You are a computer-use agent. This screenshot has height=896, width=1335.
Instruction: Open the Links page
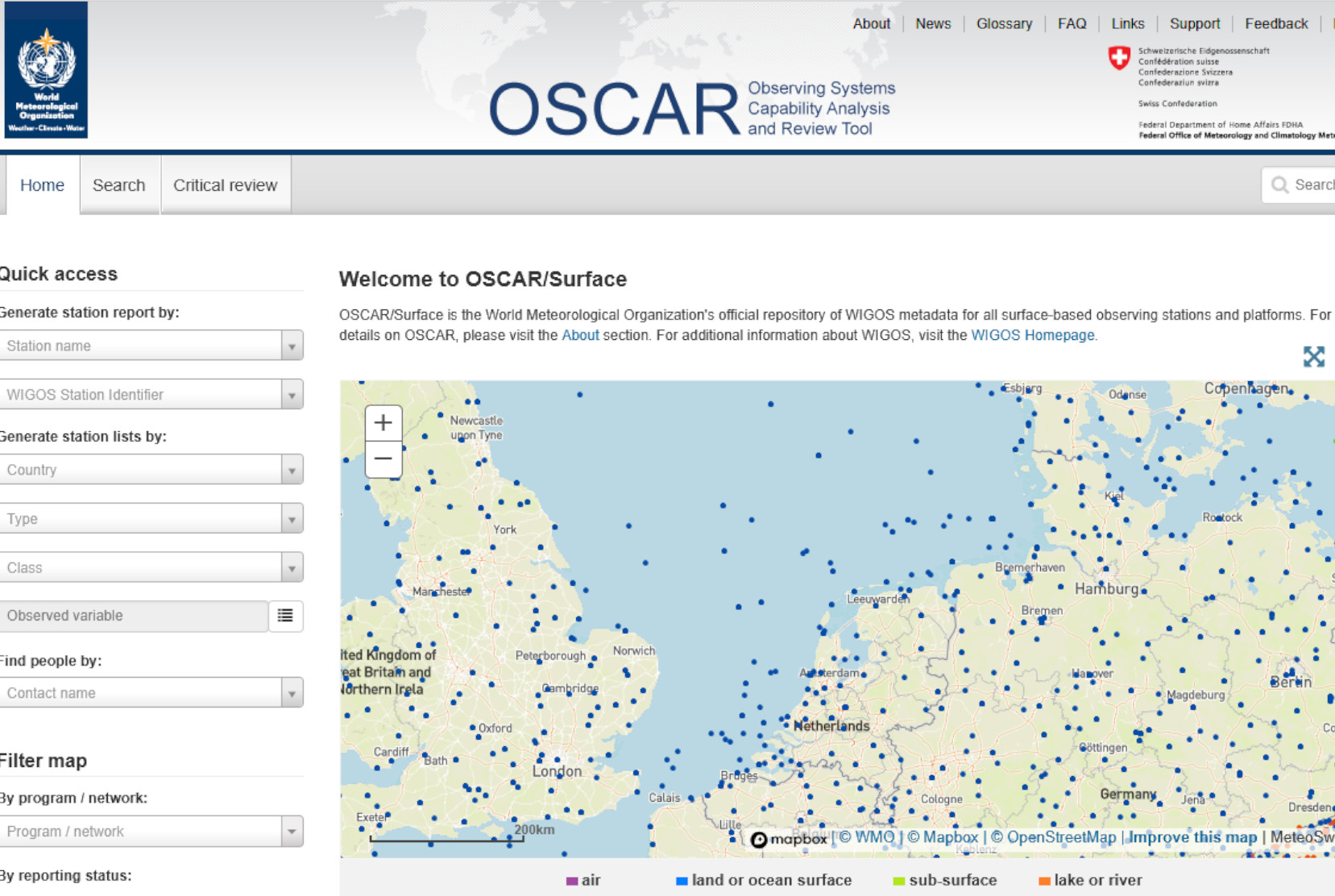point(1128,23)
